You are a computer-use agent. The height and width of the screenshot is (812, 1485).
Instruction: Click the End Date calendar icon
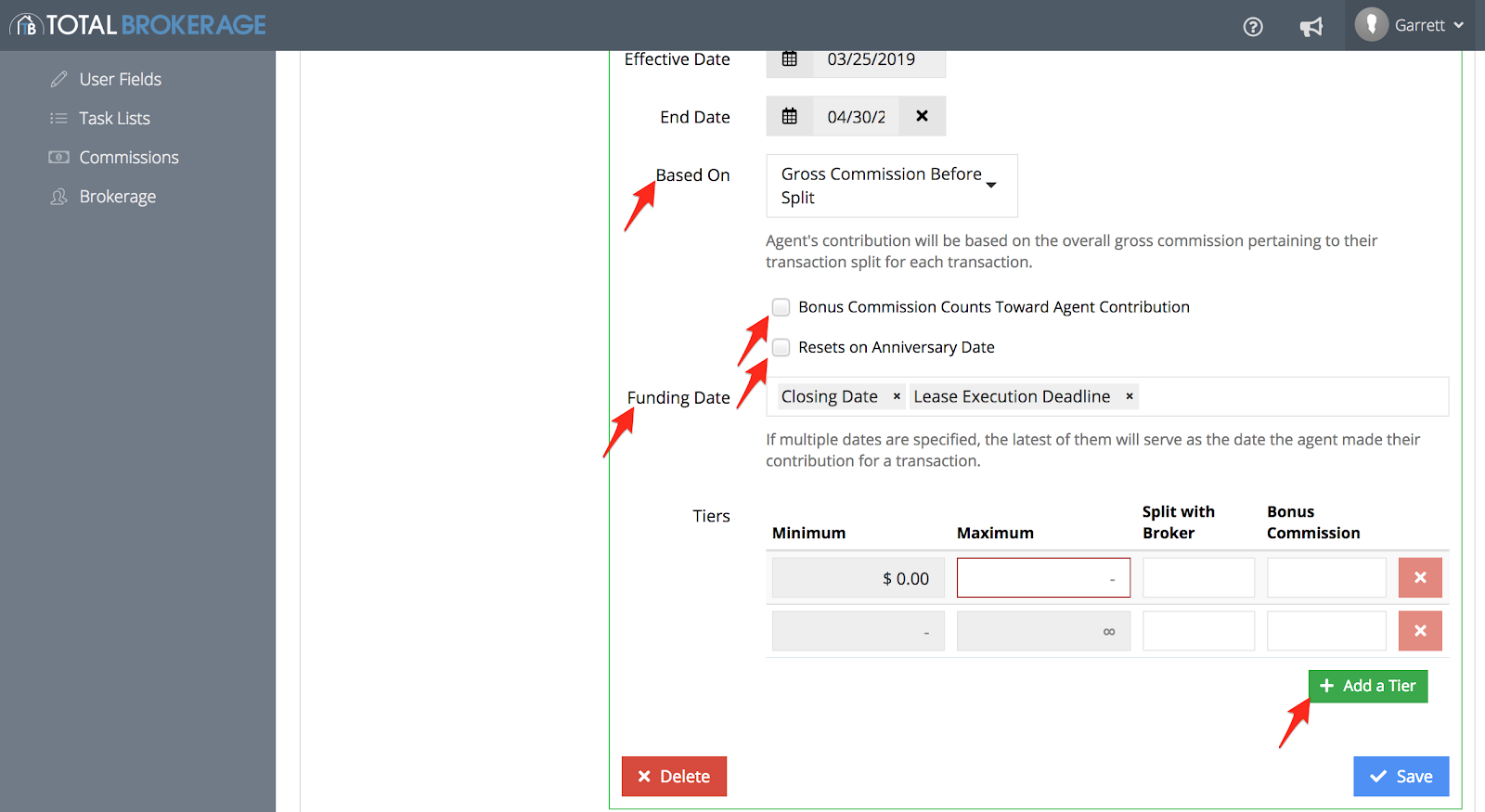(x=789, y=116)
